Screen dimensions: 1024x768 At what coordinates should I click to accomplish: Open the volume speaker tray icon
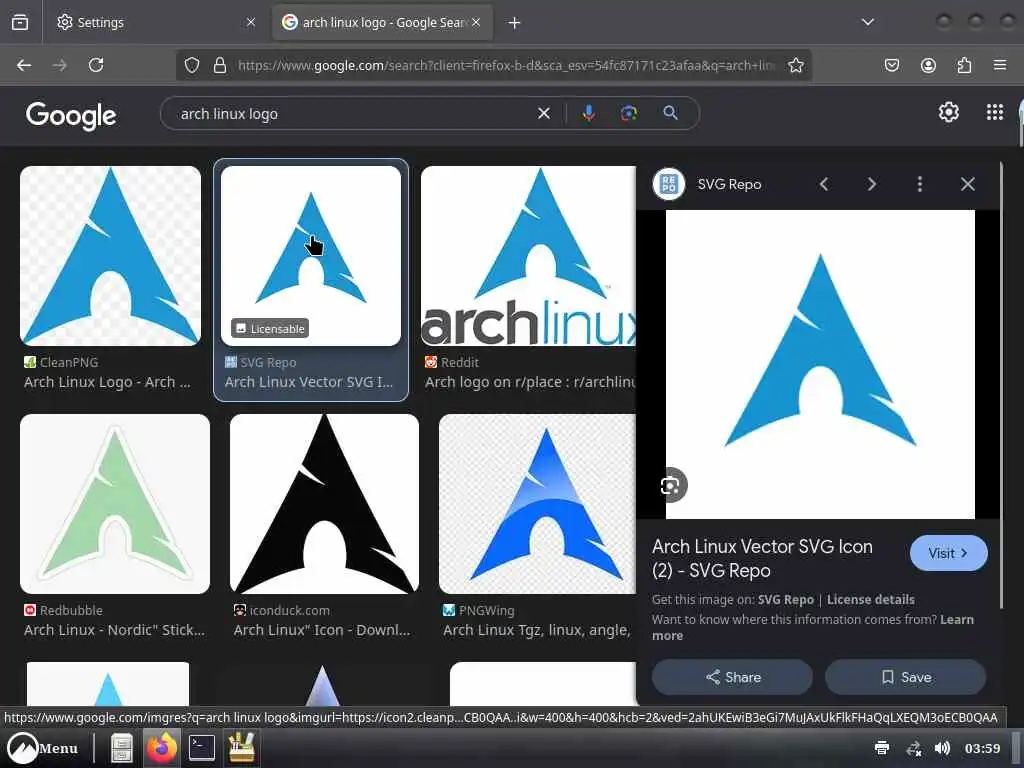click(x=942, y=748)
